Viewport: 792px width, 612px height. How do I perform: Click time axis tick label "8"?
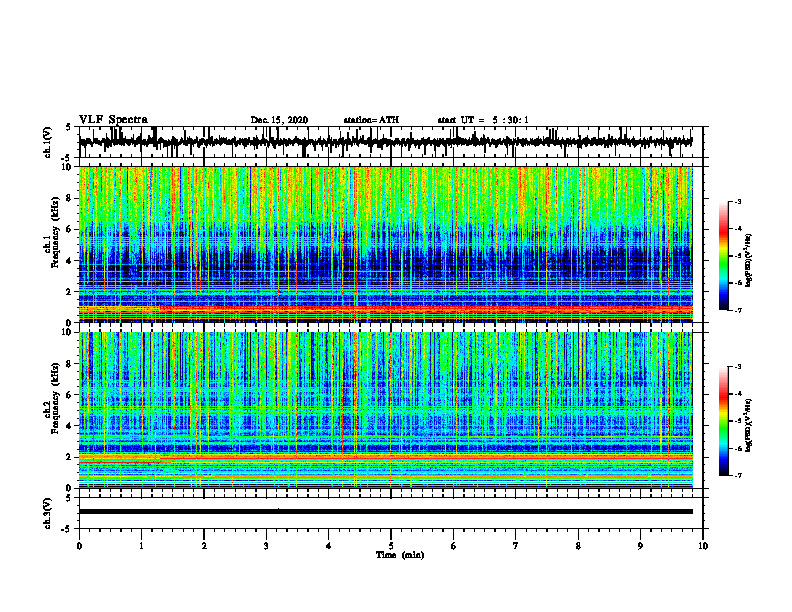pyautogui.click(x=578, y=546)
